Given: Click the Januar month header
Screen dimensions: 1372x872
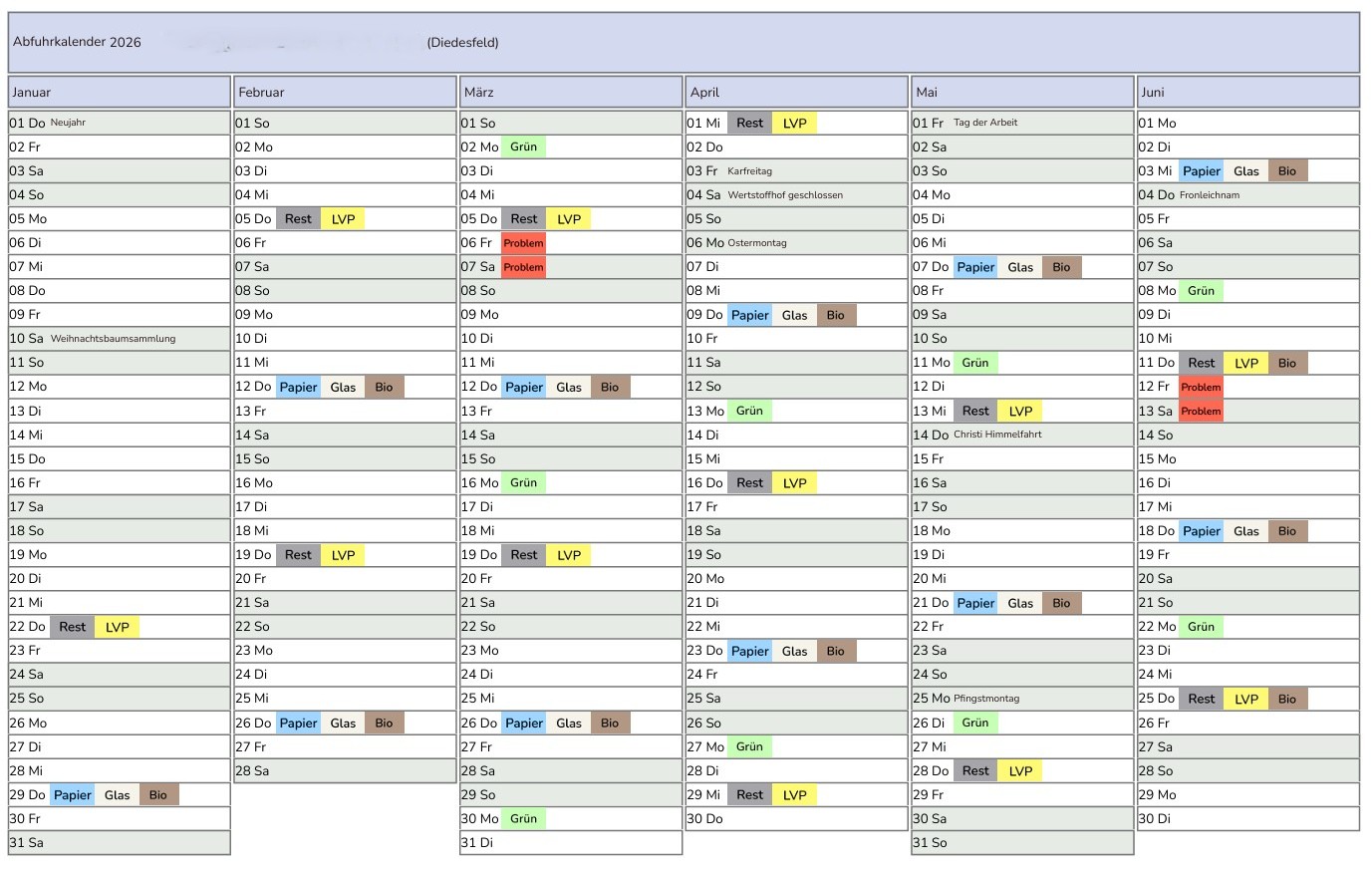Looking at the screenshot, I should (119, 92).
